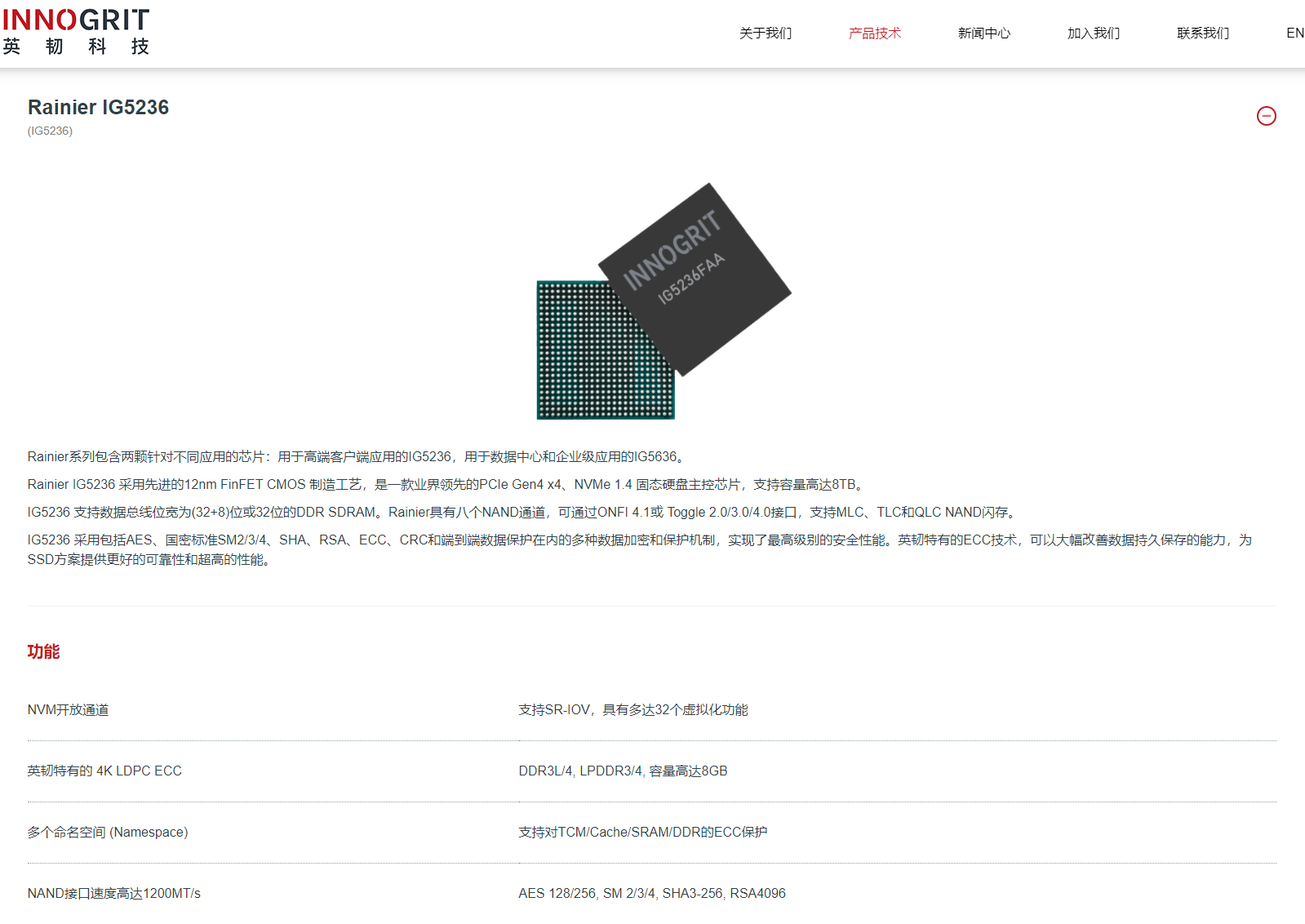Click the TCM/Cache/SRAM/DDR ECC保护 text
The image size is (1305, 924).
pyautogui.click(x=643, y=832)
